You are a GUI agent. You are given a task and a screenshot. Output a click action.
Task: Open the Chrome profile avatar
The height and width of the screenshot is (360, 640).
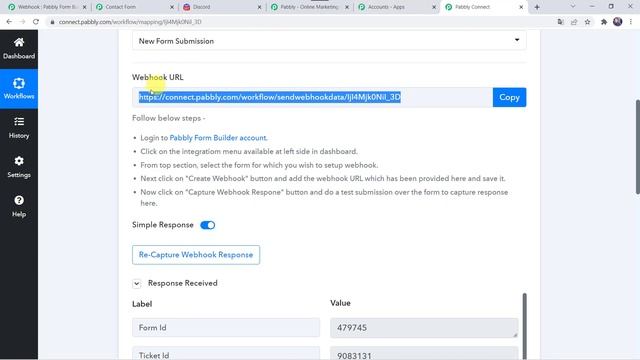pos(618,22)
